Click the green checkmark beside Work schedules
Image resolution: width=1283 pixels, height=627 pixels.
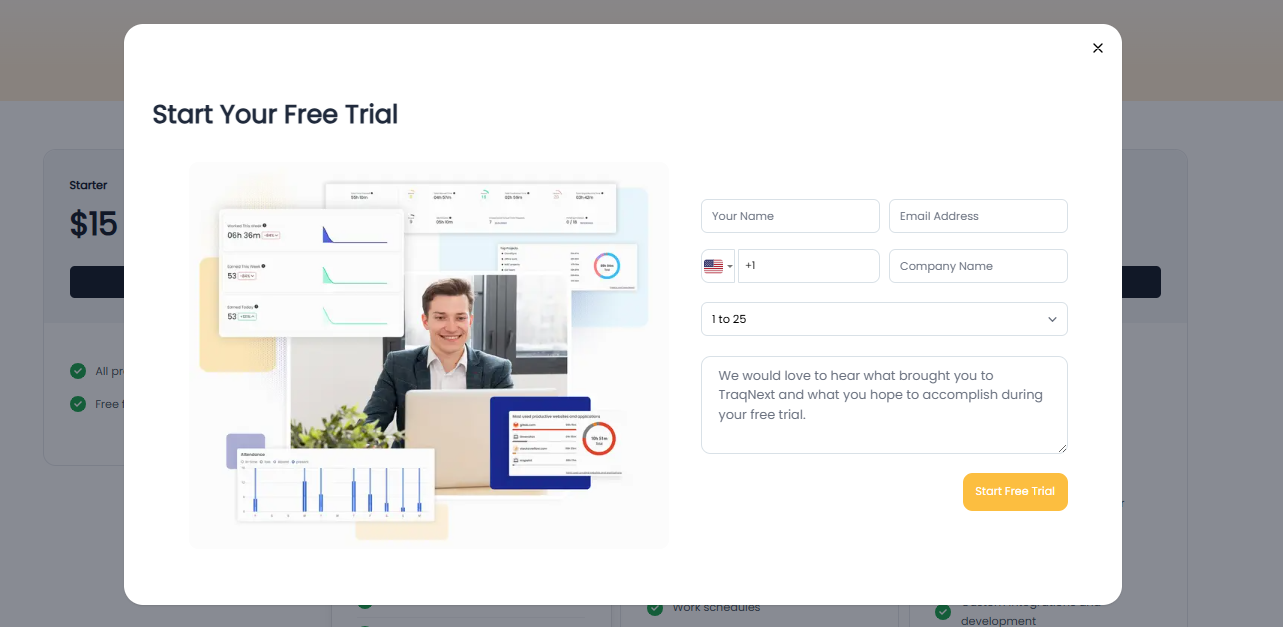tap(655, 607)
